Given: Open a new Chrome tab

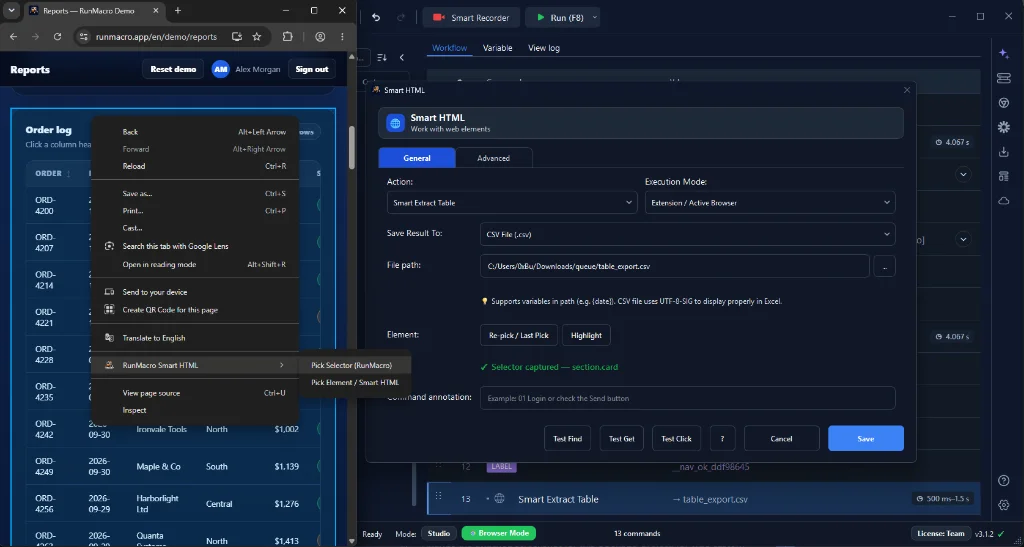Looking at the screenshot, I should point(178,10).
